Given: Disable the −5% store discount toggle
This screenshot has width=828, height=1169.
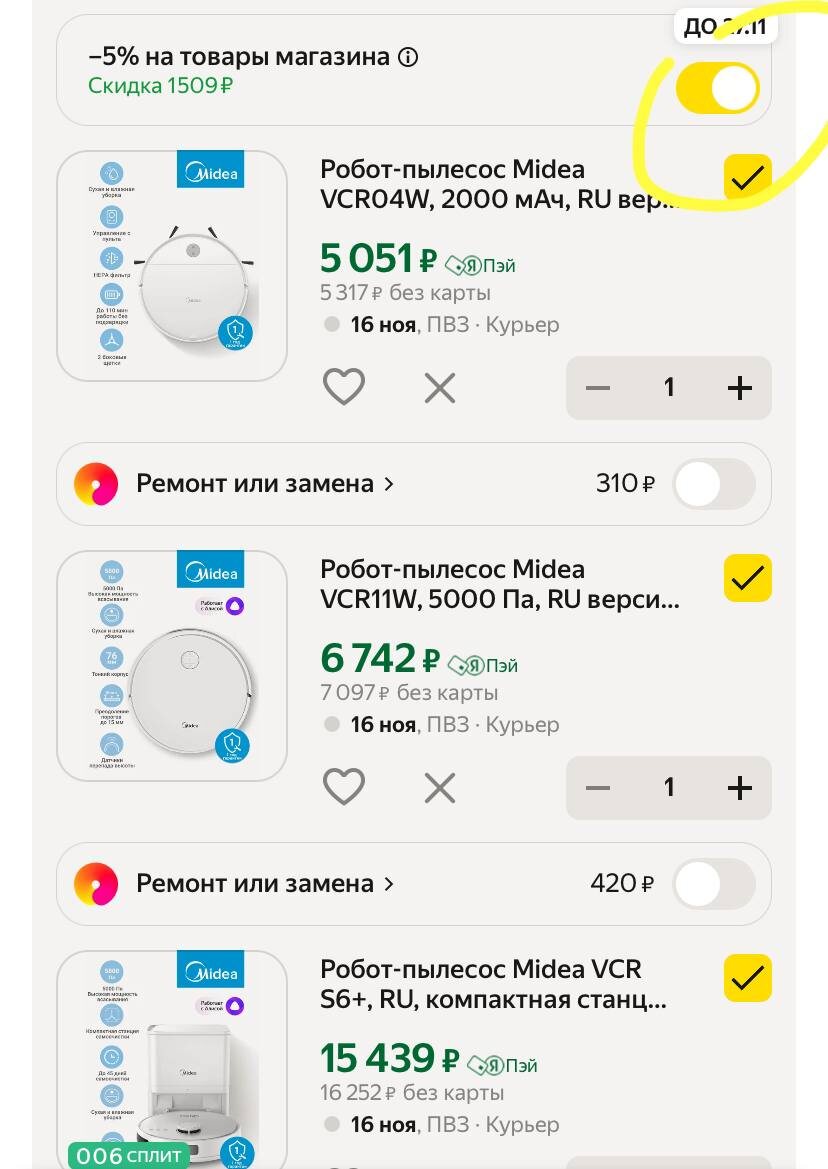Looking at the screenshot, I should [x=717, y=89].
